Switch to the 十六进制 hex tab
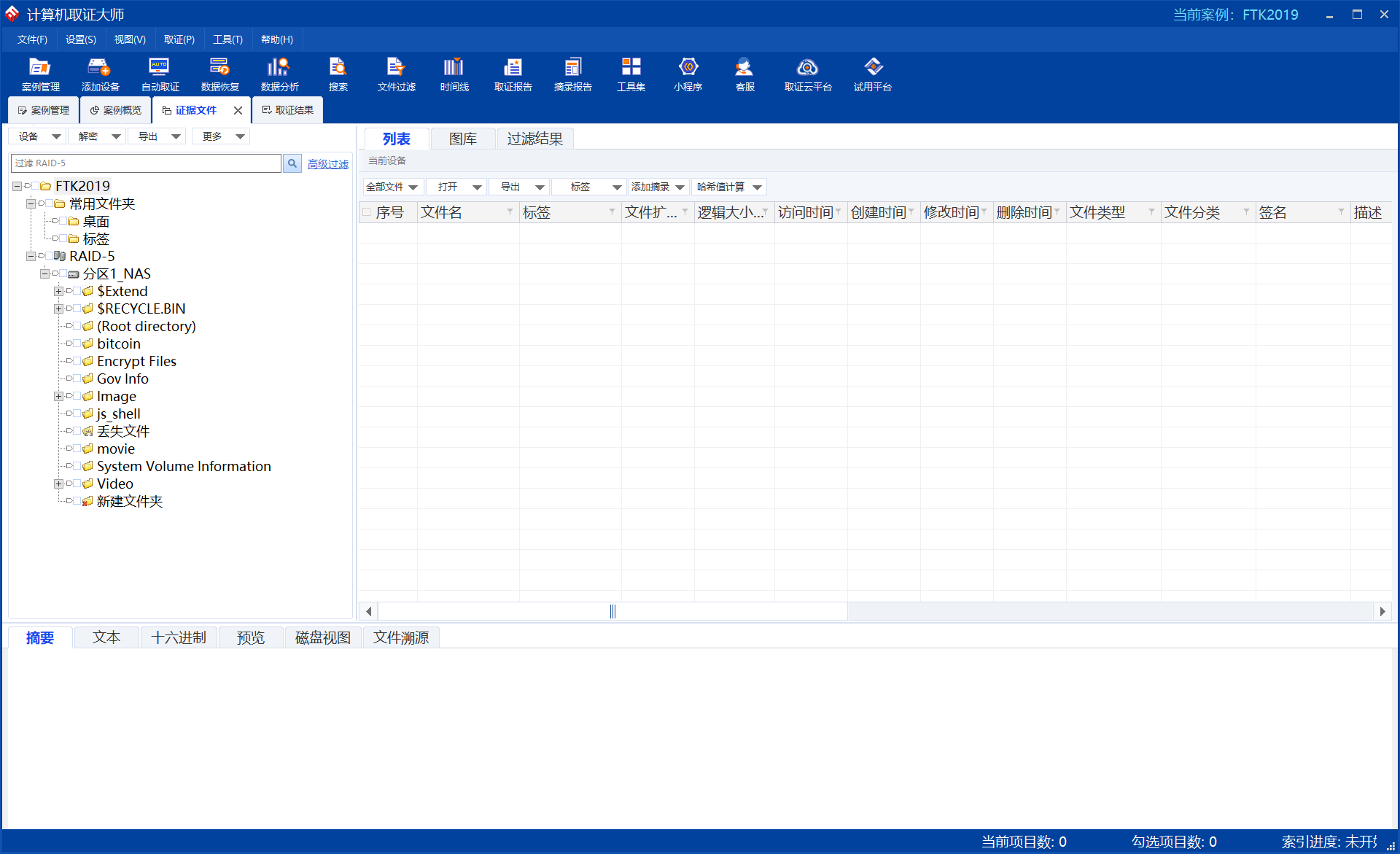The width and height of the screenshot is (1400, 854). click(x=179, y=637)
